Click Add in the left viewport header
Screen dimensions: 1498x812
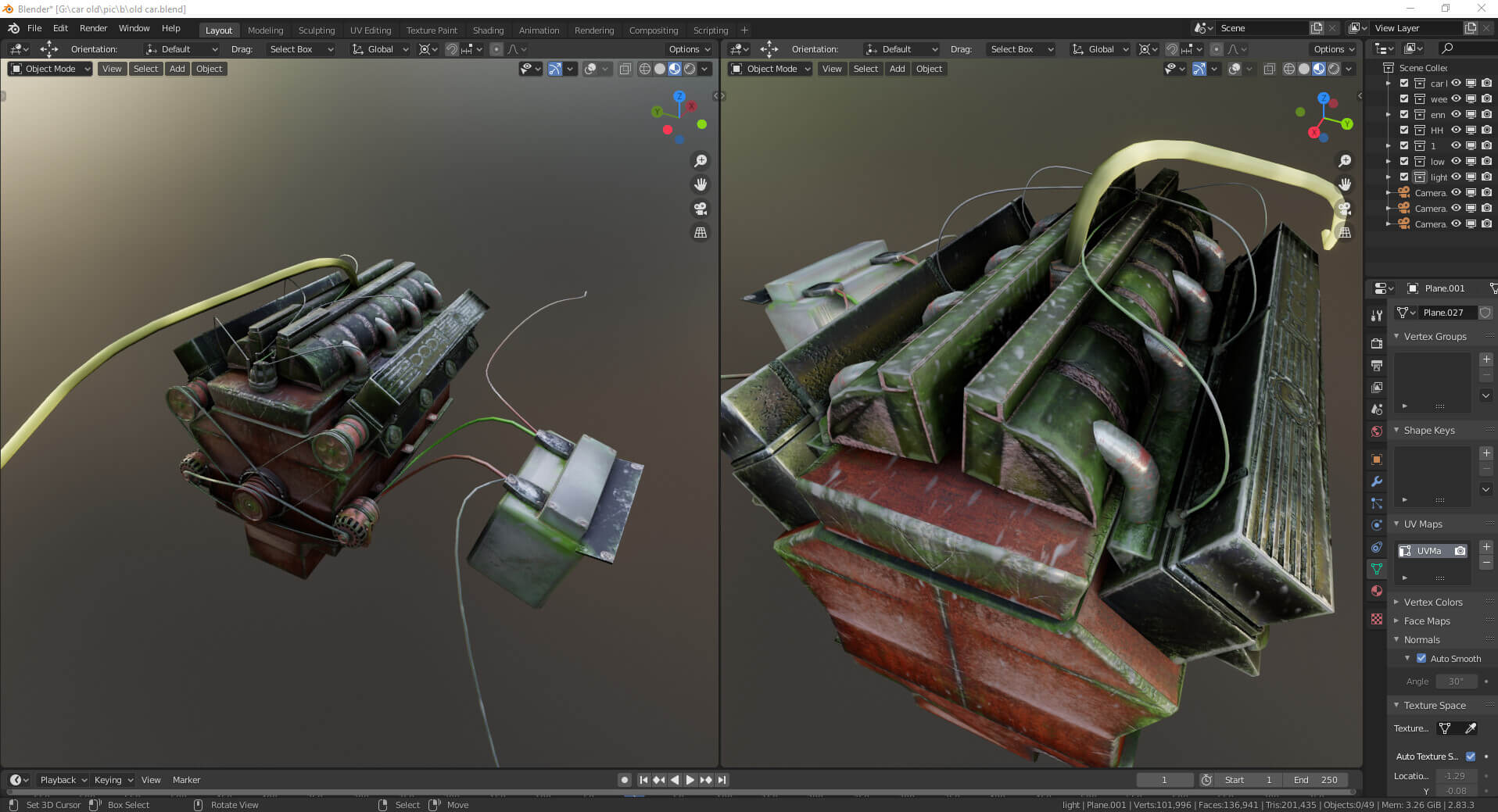coord(177,69)
